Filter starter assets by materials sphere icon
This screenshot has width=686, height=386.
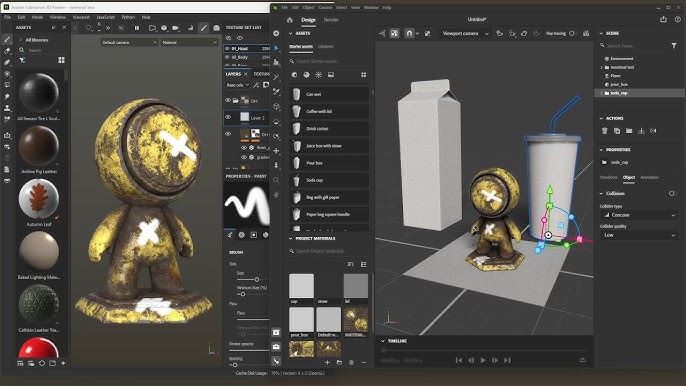pos(306,75)
